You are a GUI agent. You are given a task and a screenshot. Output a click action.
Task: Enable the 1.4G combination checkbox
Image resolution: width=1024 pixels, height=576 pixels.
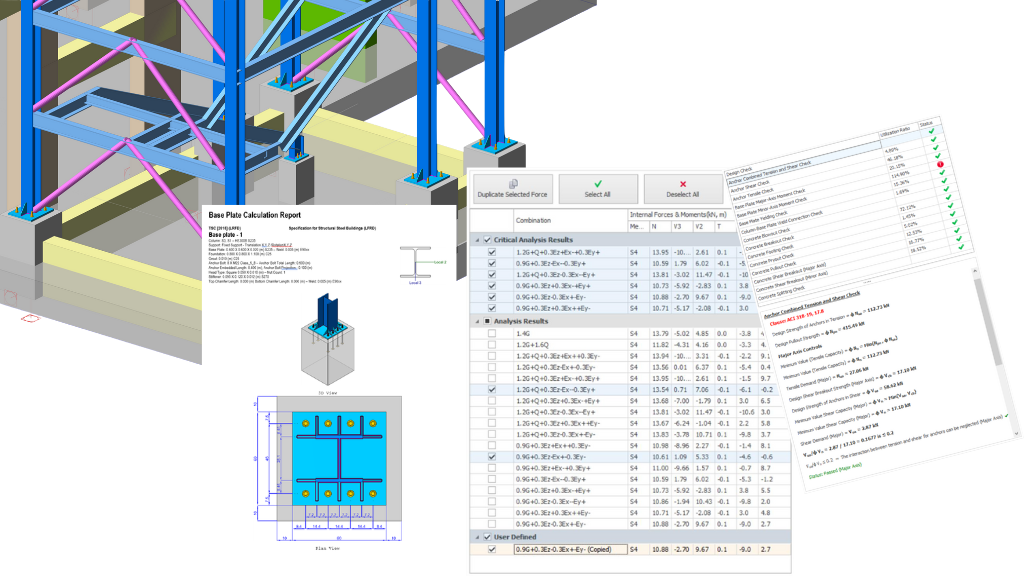point(490,334)
